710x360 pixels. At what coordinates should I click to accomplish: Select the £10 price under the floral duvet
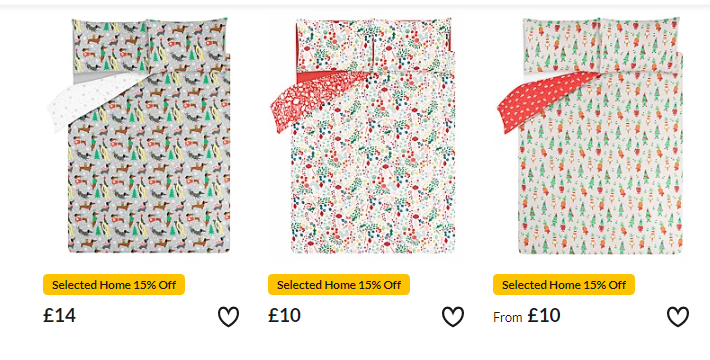coord(284,315)
